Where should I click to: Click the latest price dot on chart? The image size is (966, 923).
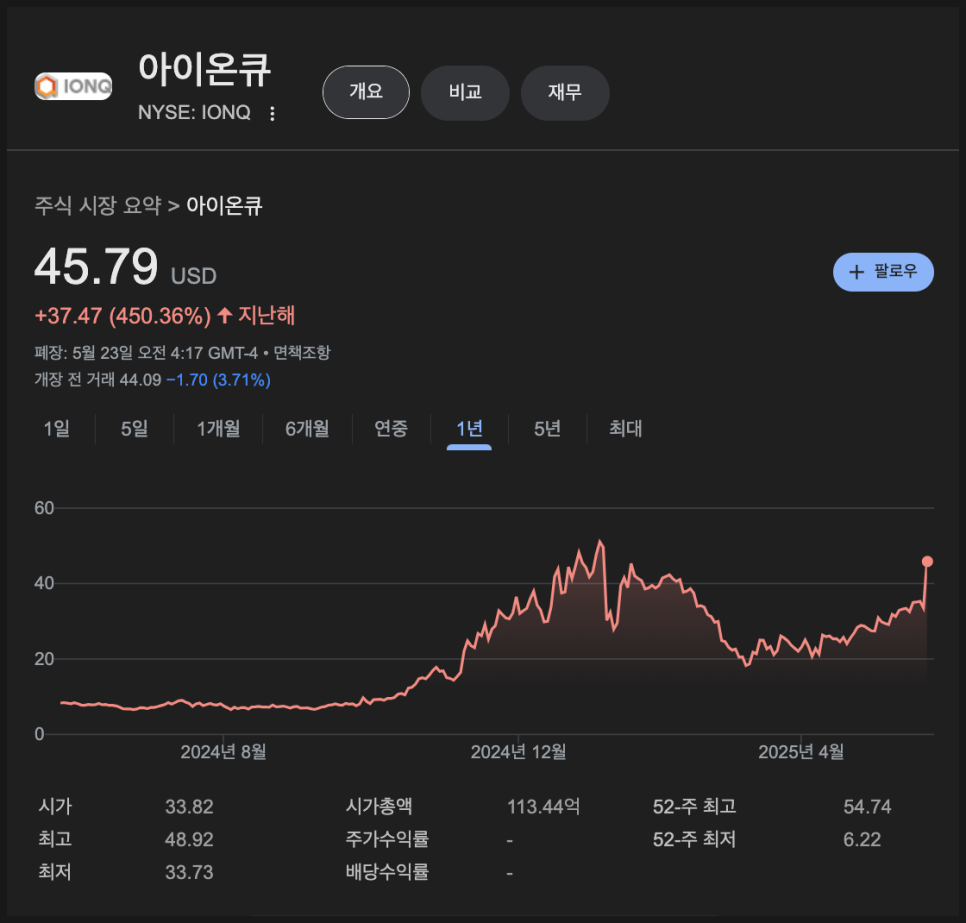point(927,561)
